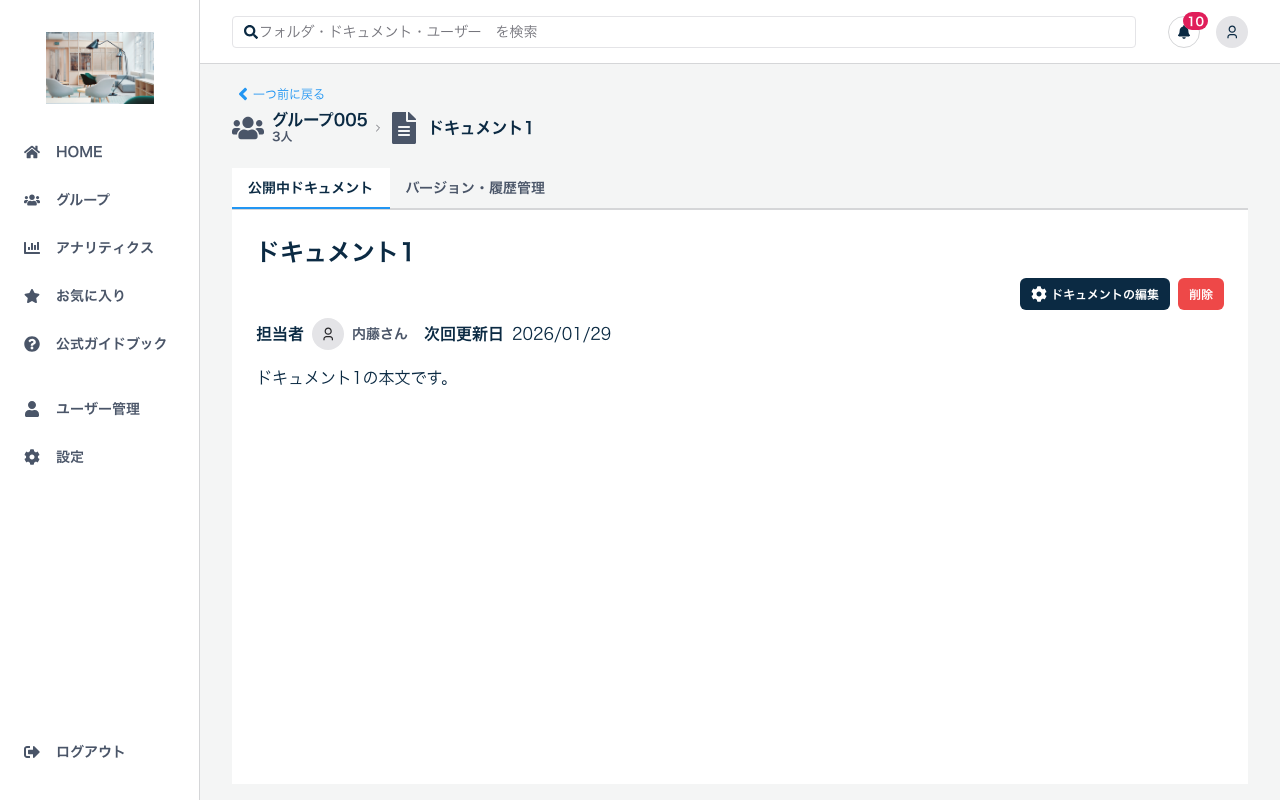Open ドキュメントの編集 to edit the document
Viewport: 1280px width, 800px height.
click(x=1095, y=294)
